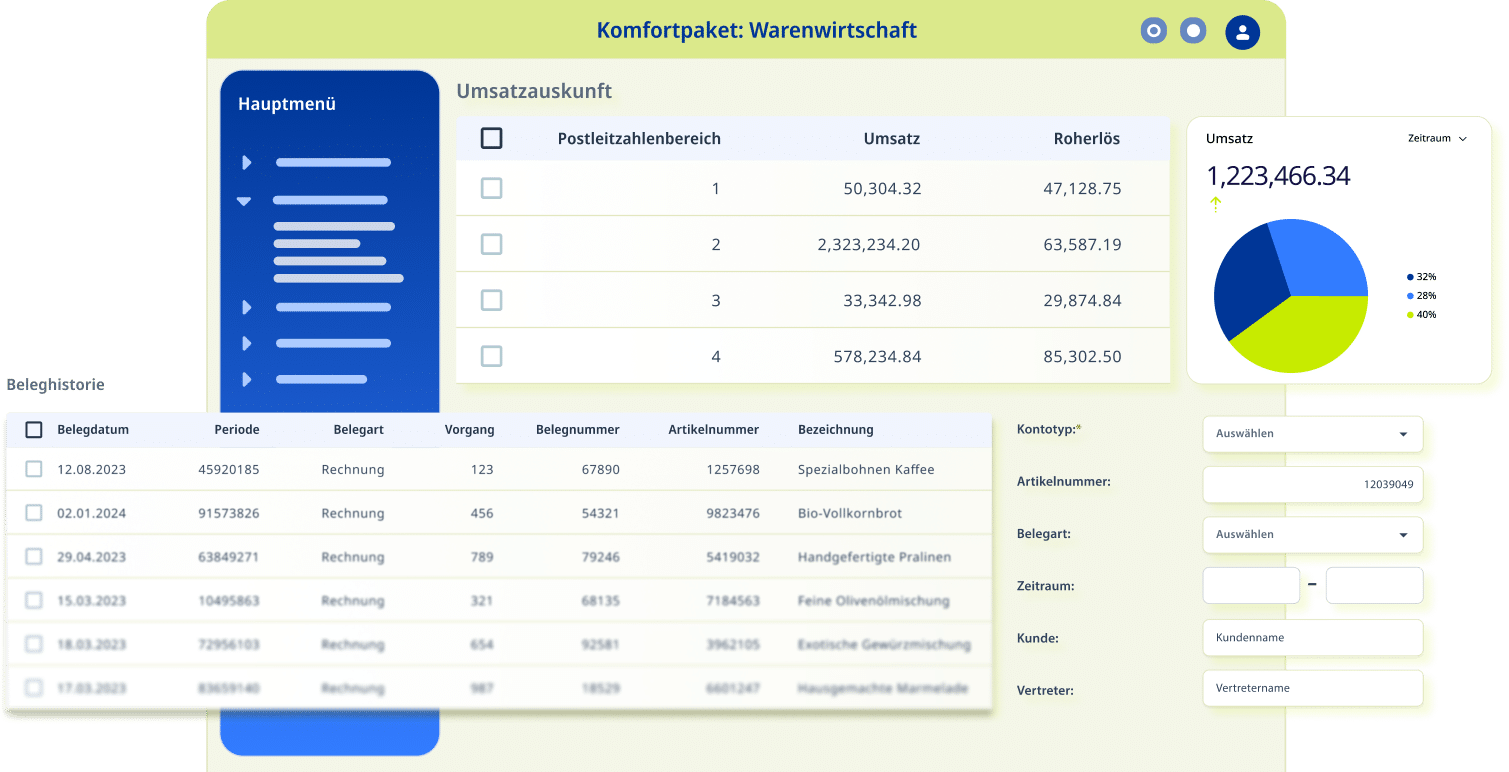The width and height of the screenshot is (1509, 772).
Task: Open the user profile icon
Action: pyautogui.click(x=1243, y=32)
